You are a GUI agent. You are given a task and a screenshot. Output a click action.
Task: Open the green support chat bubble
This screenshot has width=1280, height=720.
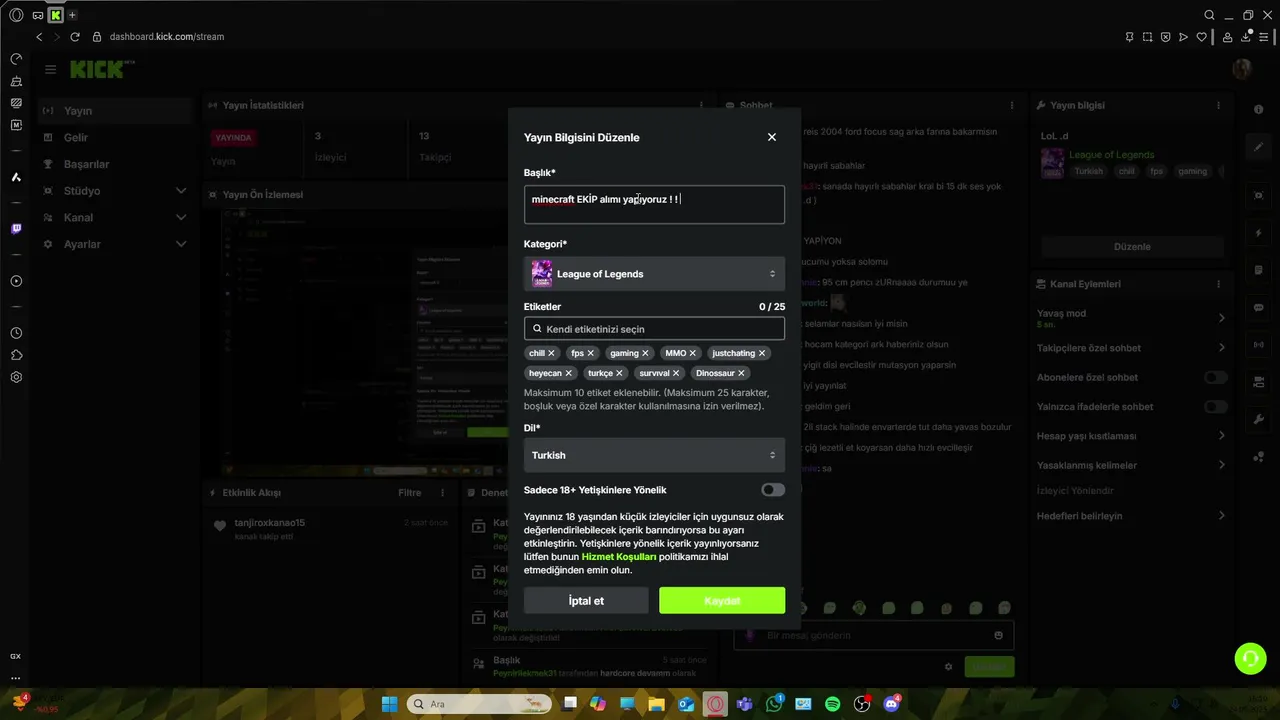pyautogui.click(x=1250, y=658)
